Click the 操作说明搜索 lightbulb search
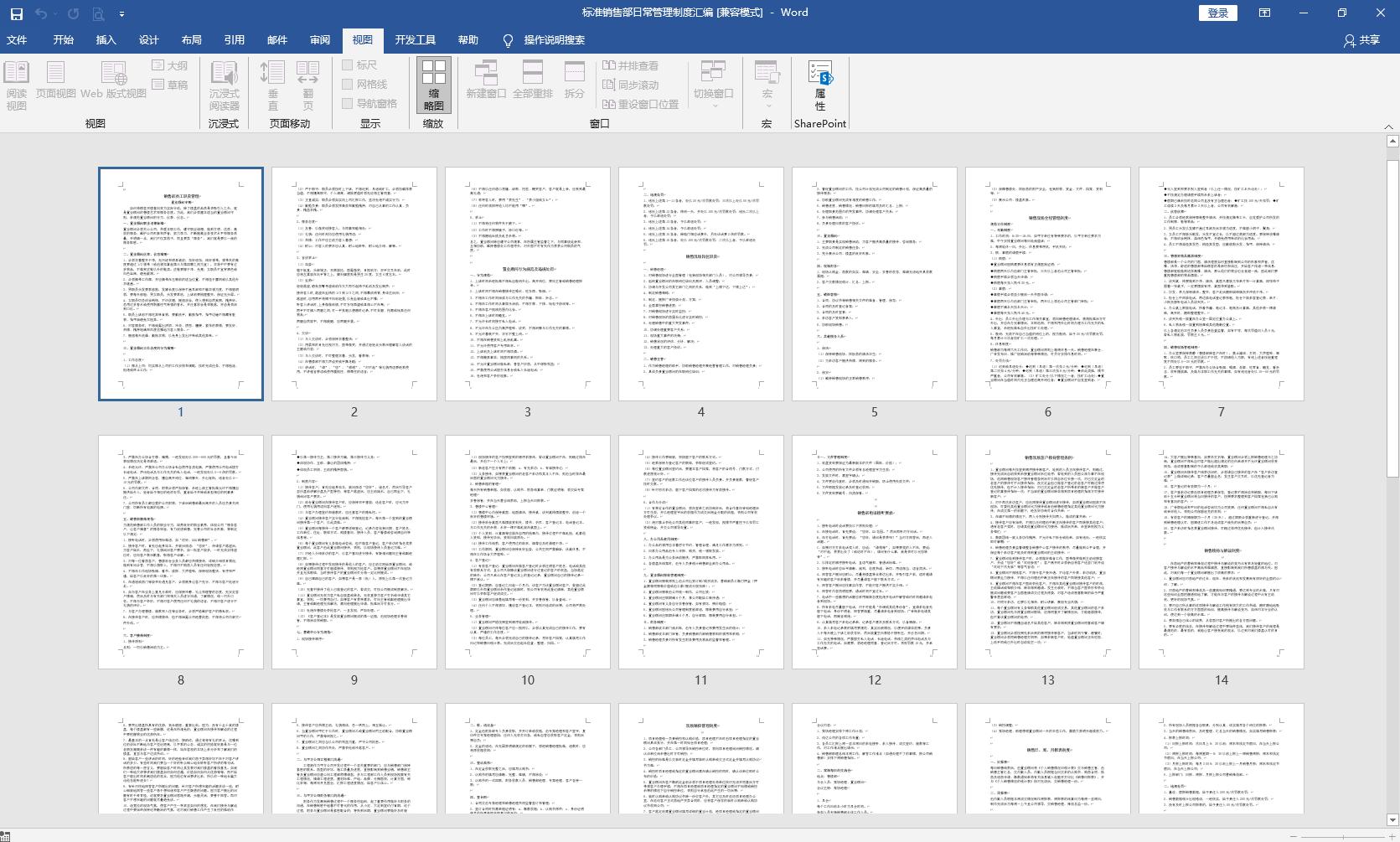The image size is (1400, 842). coord(543,40)
